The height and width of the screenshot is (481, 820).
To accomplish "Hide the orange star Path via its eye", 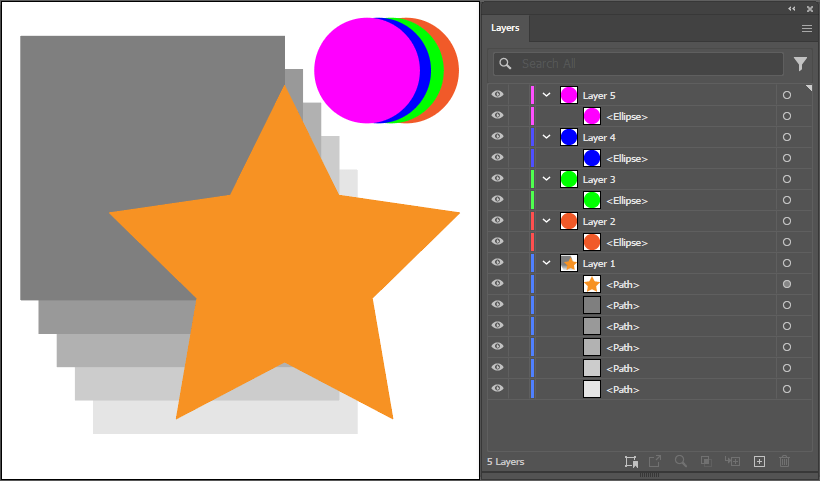I will click(497, 283).
